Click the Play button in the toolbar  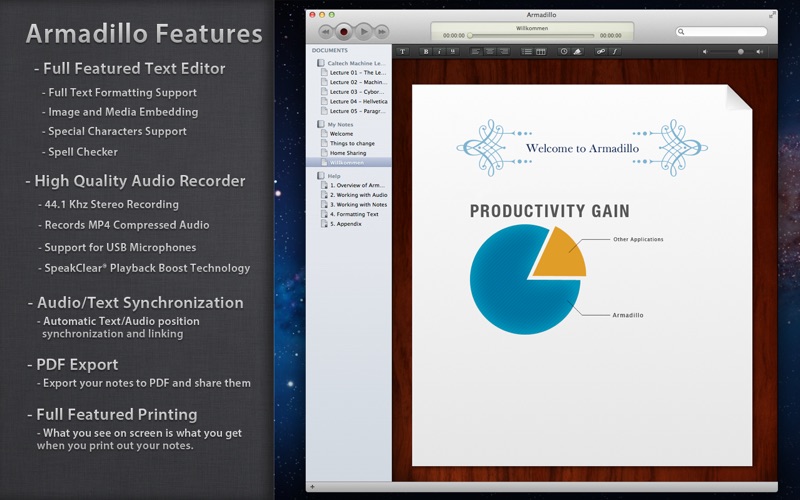click(x=363, y=32)
